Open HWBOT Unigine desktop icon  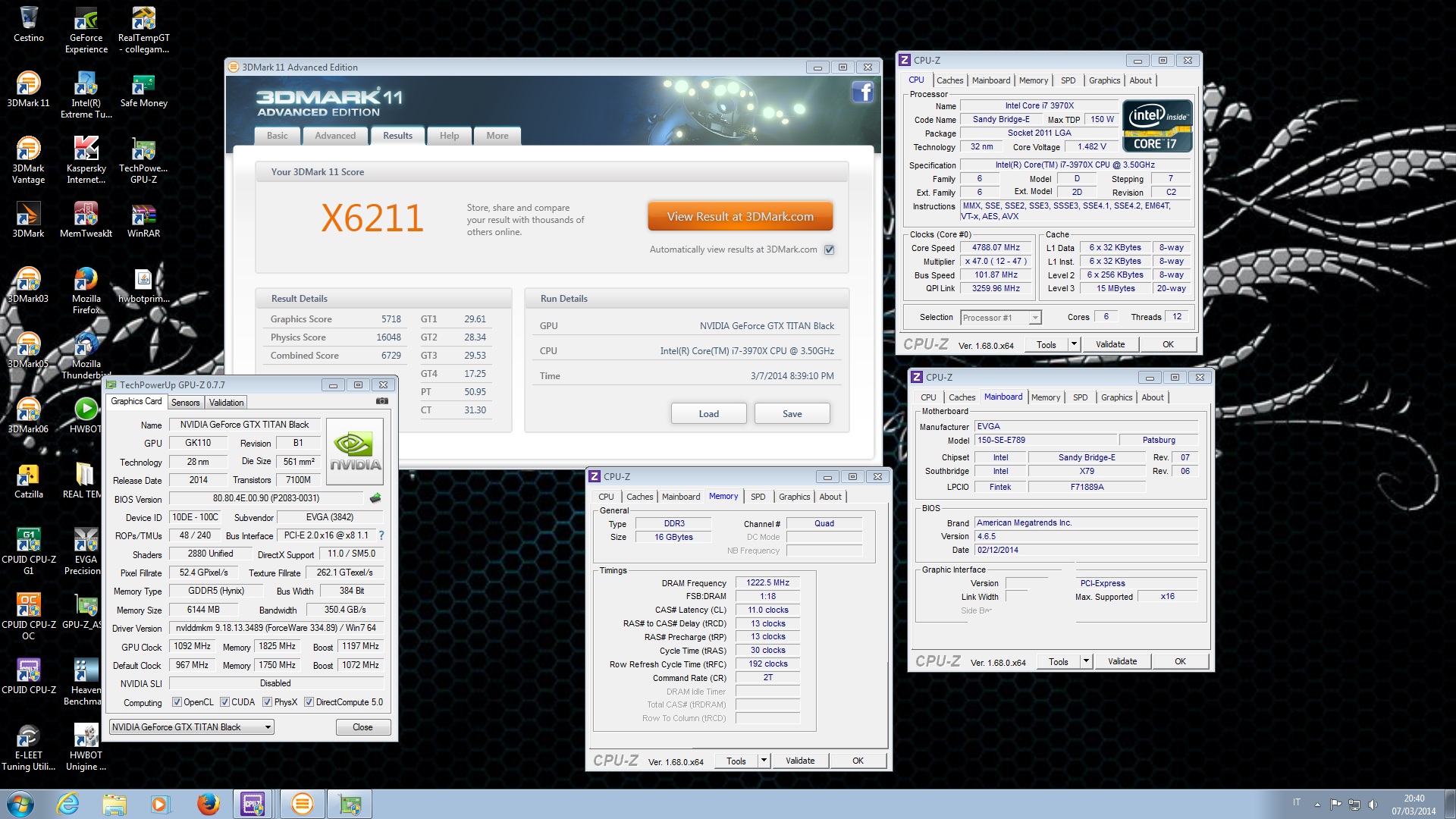click(x=86, y=747)
